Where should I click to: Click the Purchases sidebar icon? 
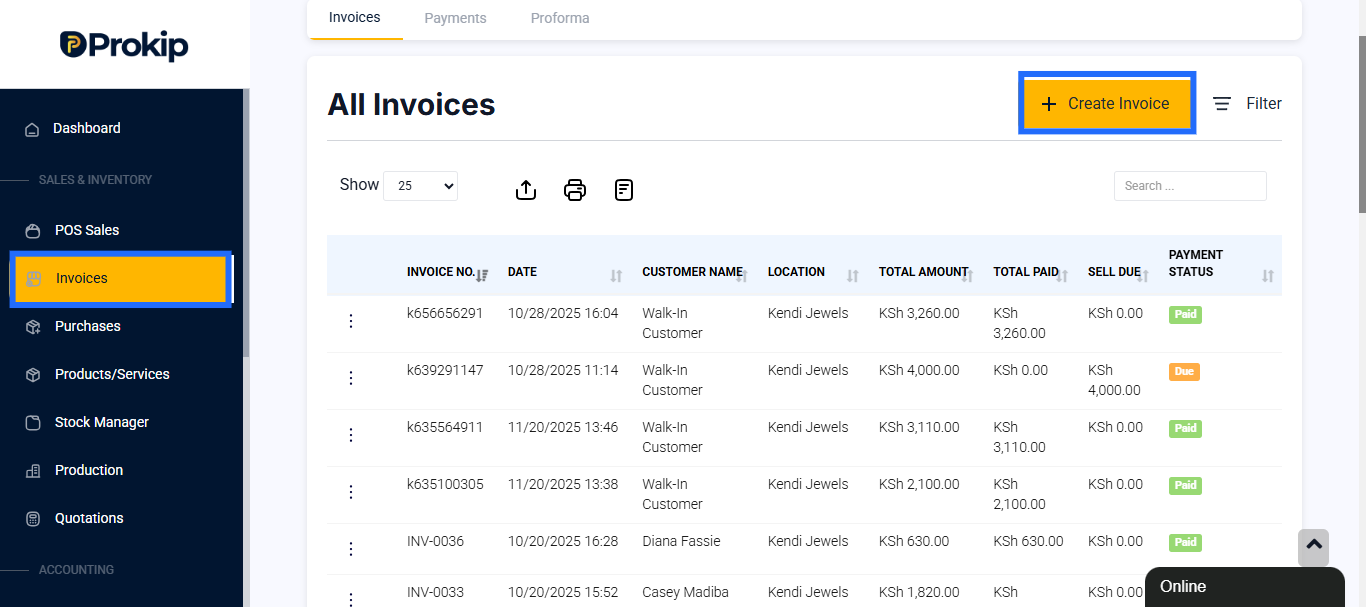click(33, 326)
